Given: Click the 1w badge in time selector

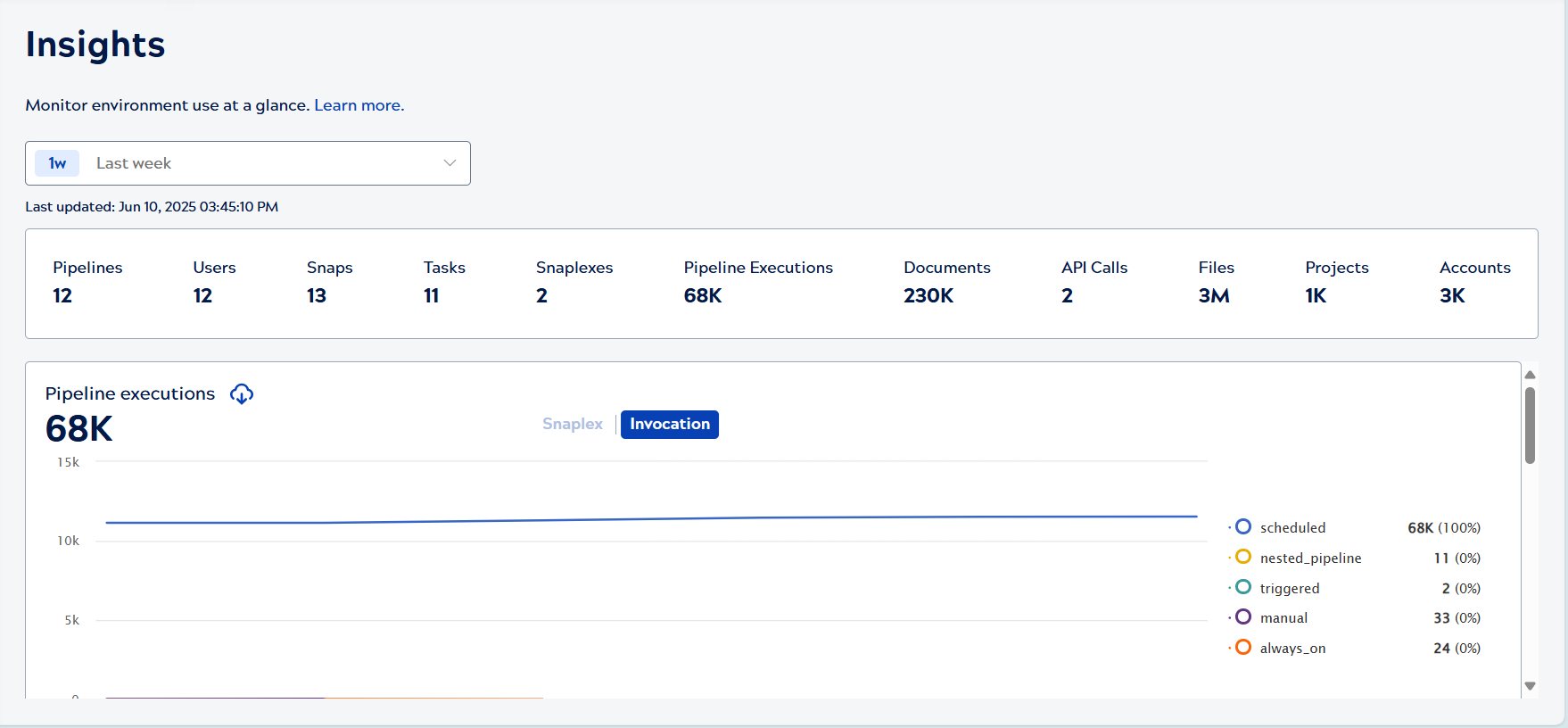Looking at the screenshot, I should [x=57, y=163].
